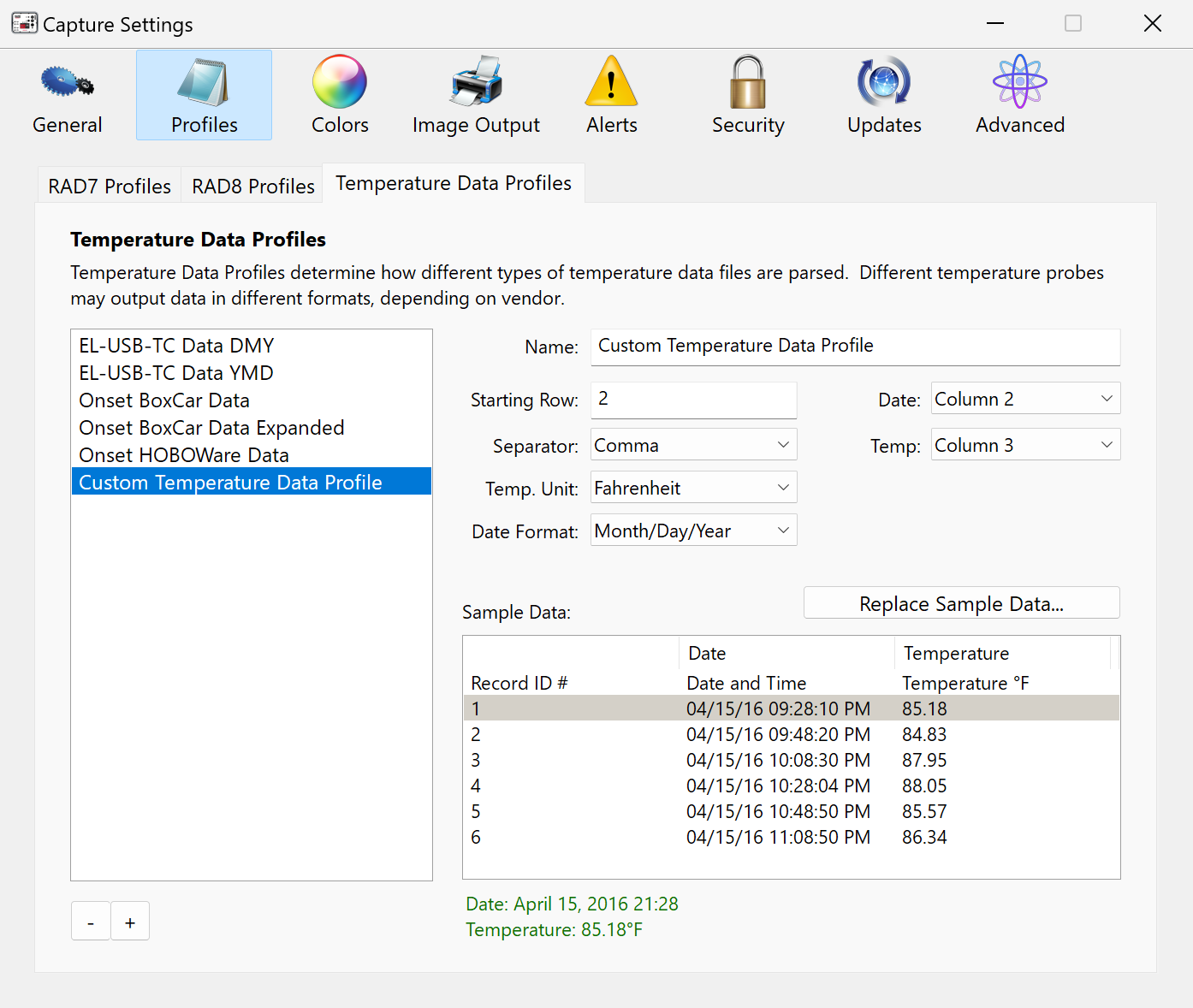Viewport: 1193px width, 1008px height.
Task: Click the Replace Sample Data button
Action: (x=961, y=603)
